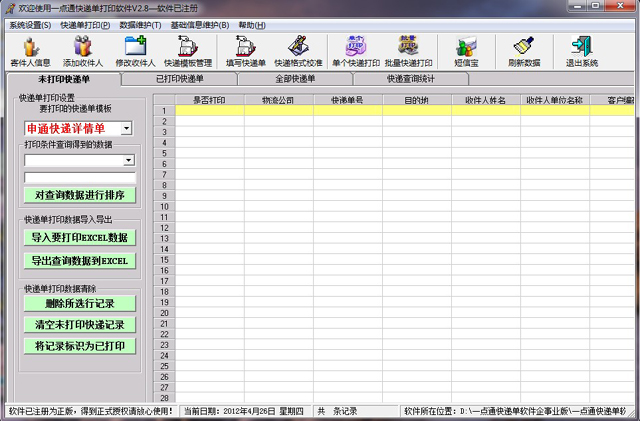Click the 填写快递单 fill waybill icon

pos(246,52)
